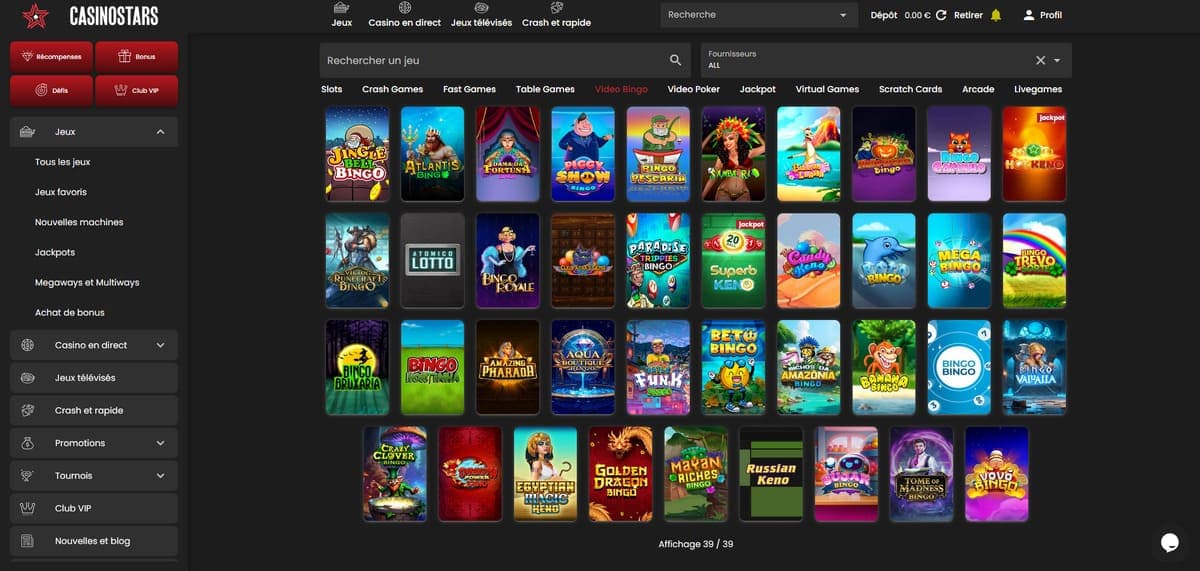Refresh the balance with the reload icon
The width and height of the screenshot is (1200, 571).
pyautogui.click(x=941, y=15)
